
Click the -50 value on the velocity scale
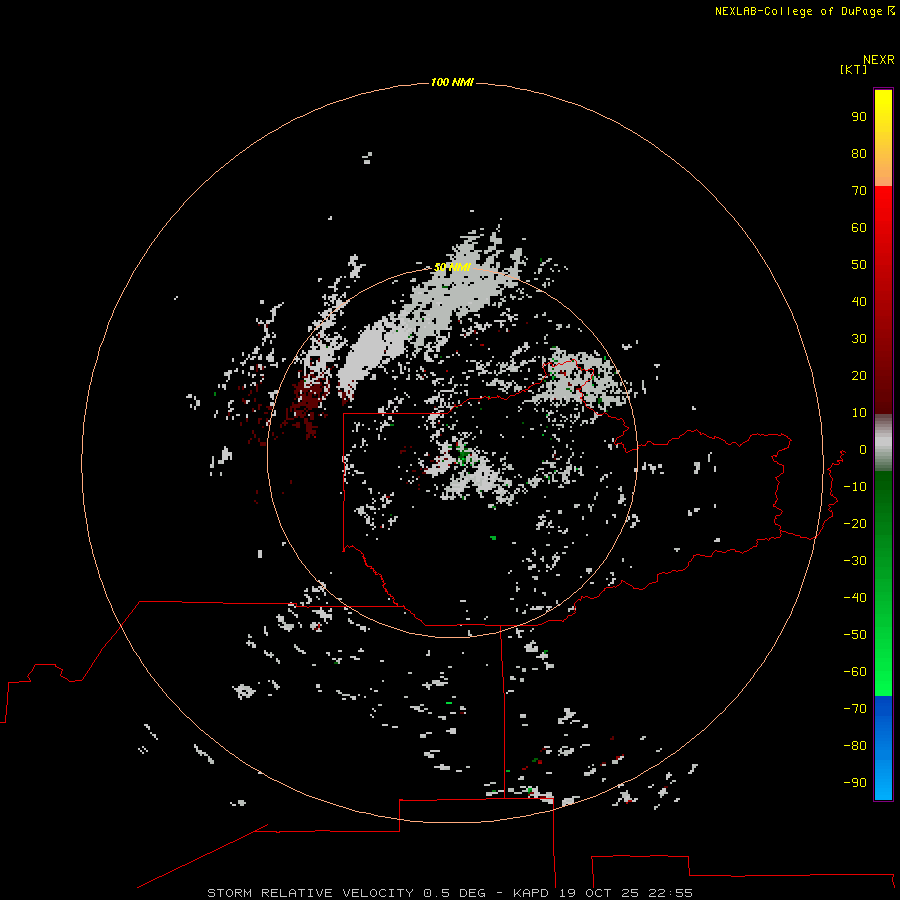coord(855,635)
